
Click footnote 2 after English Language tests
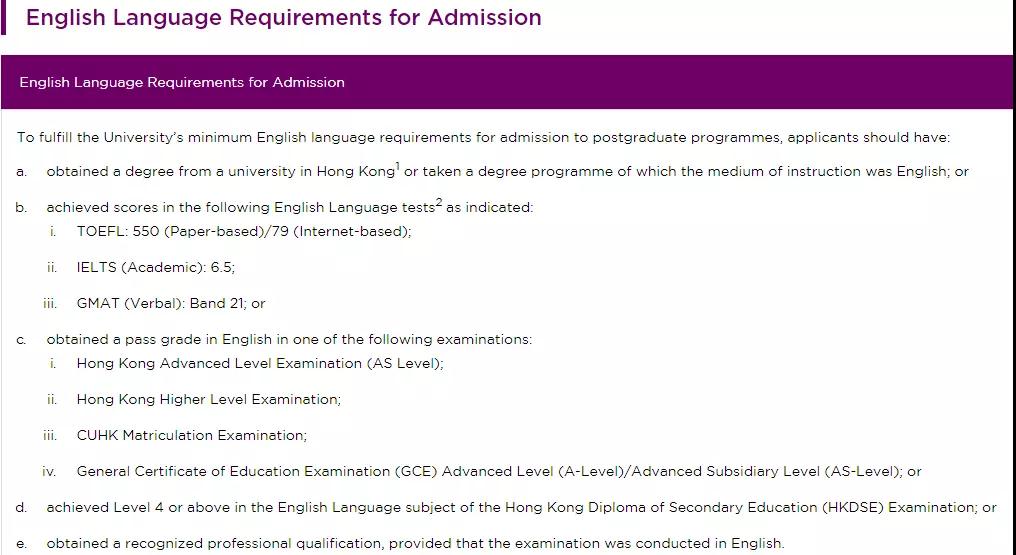tap(439, 202)
